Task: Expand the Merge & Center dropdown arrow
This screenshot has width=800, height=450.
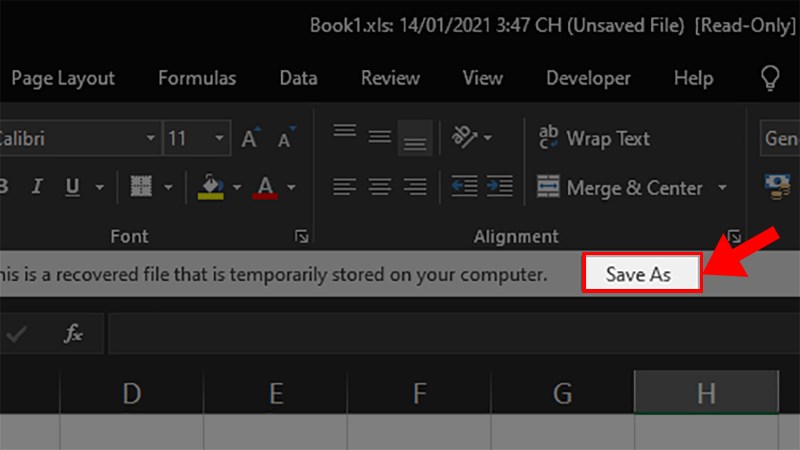Action: (723, 188)
